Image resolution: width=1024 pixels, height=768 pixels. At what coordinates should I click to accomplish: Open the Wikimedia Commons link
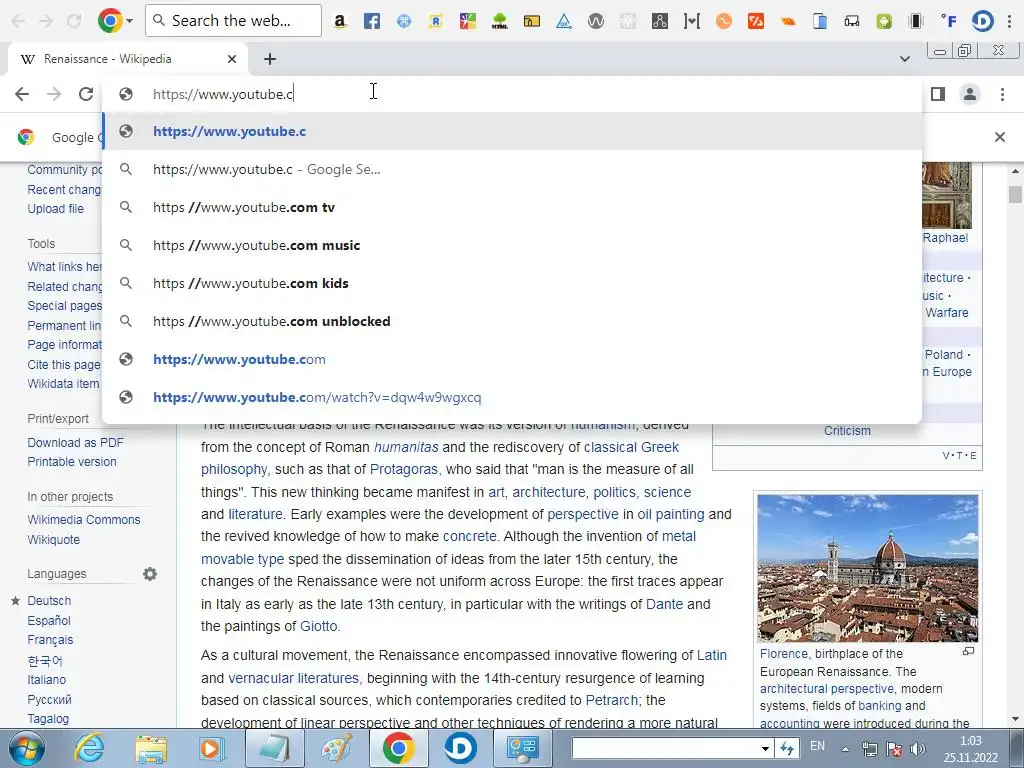click(x=84, y=519)
